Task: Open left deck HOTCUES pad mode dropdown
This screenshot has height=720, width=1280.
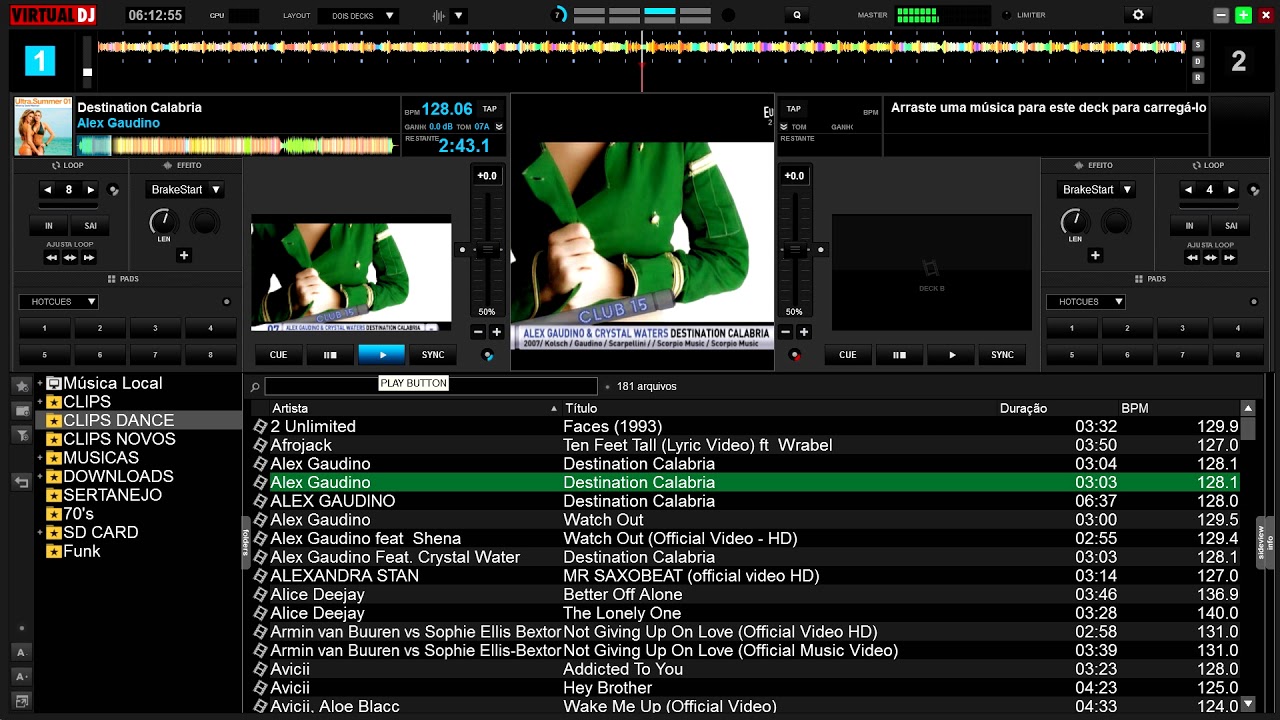Action: click(x=58, y=301)
